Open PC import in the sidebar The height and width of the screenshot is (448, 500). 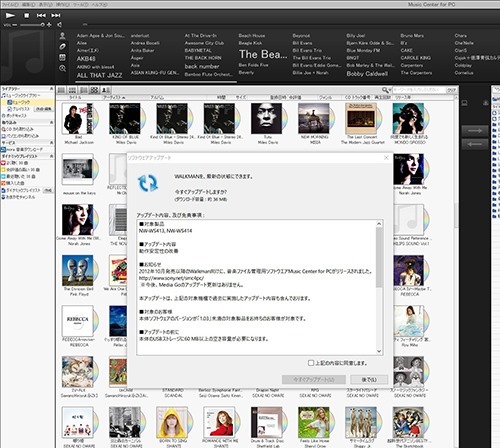20,136
